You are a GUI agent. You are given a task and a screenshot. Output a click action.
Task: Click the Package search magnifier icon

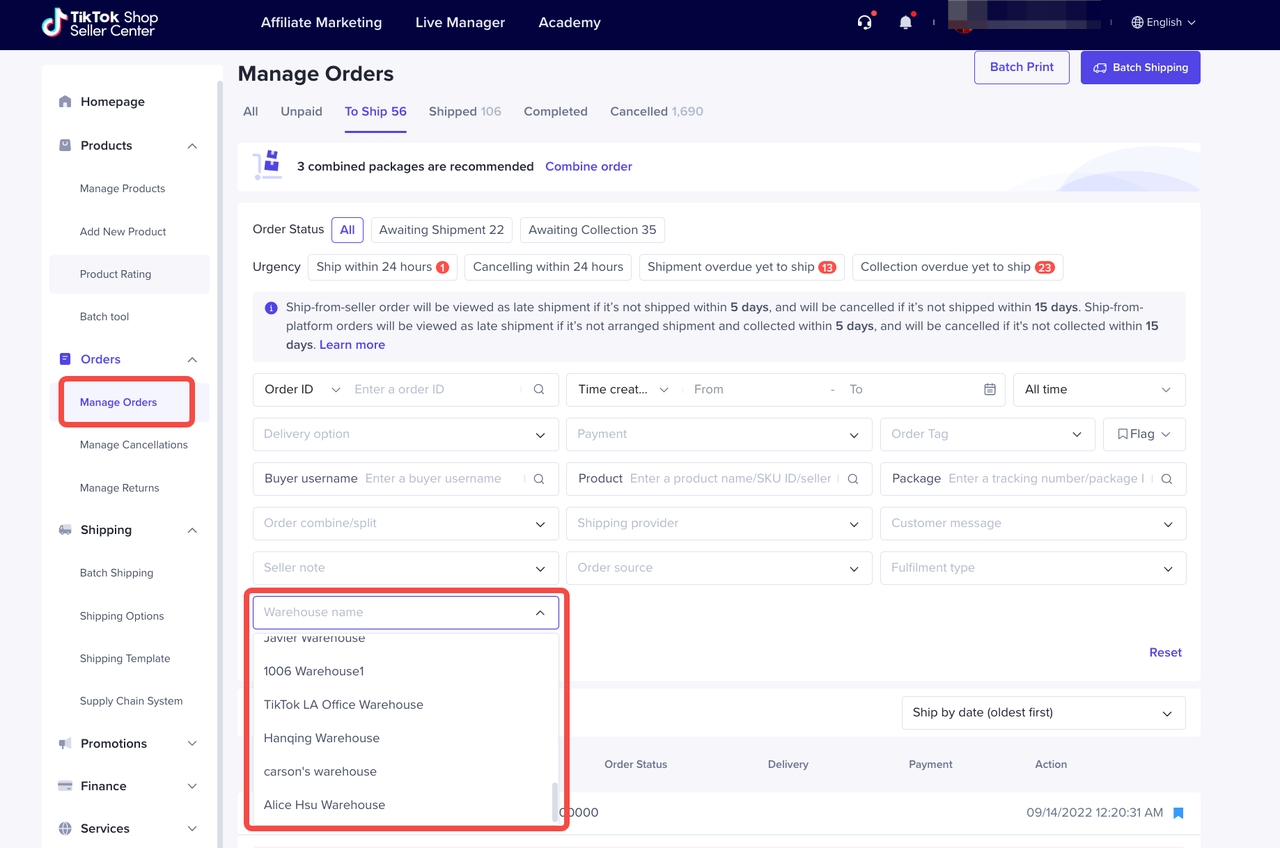click(1166, 479)
